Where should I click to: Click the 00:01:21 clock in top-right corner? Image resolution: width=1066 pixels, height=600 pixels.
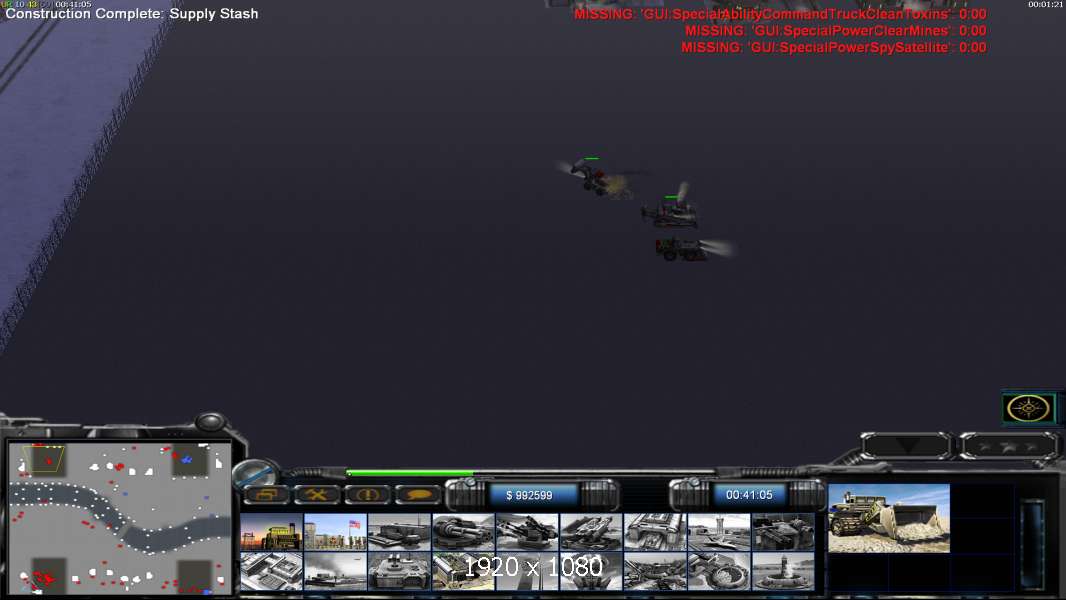pyautogui.click(x=1046, y=4)
